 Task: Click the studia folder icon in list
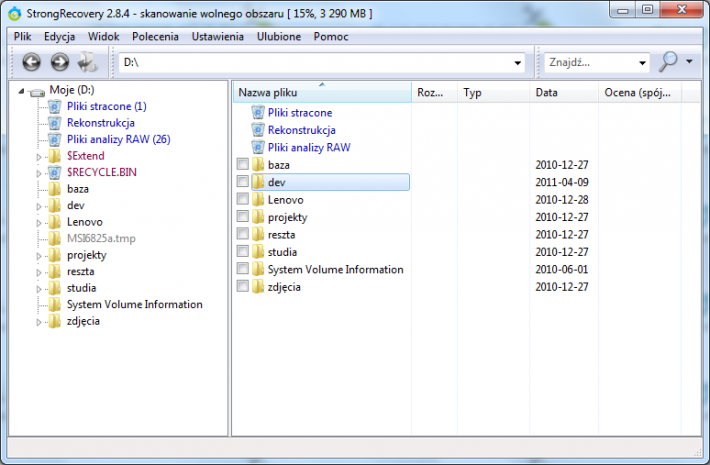[258, 252]
